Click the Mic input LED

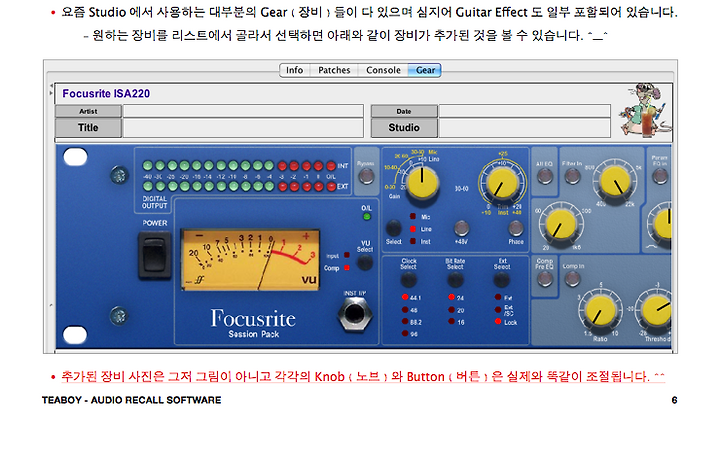(413, 216)
